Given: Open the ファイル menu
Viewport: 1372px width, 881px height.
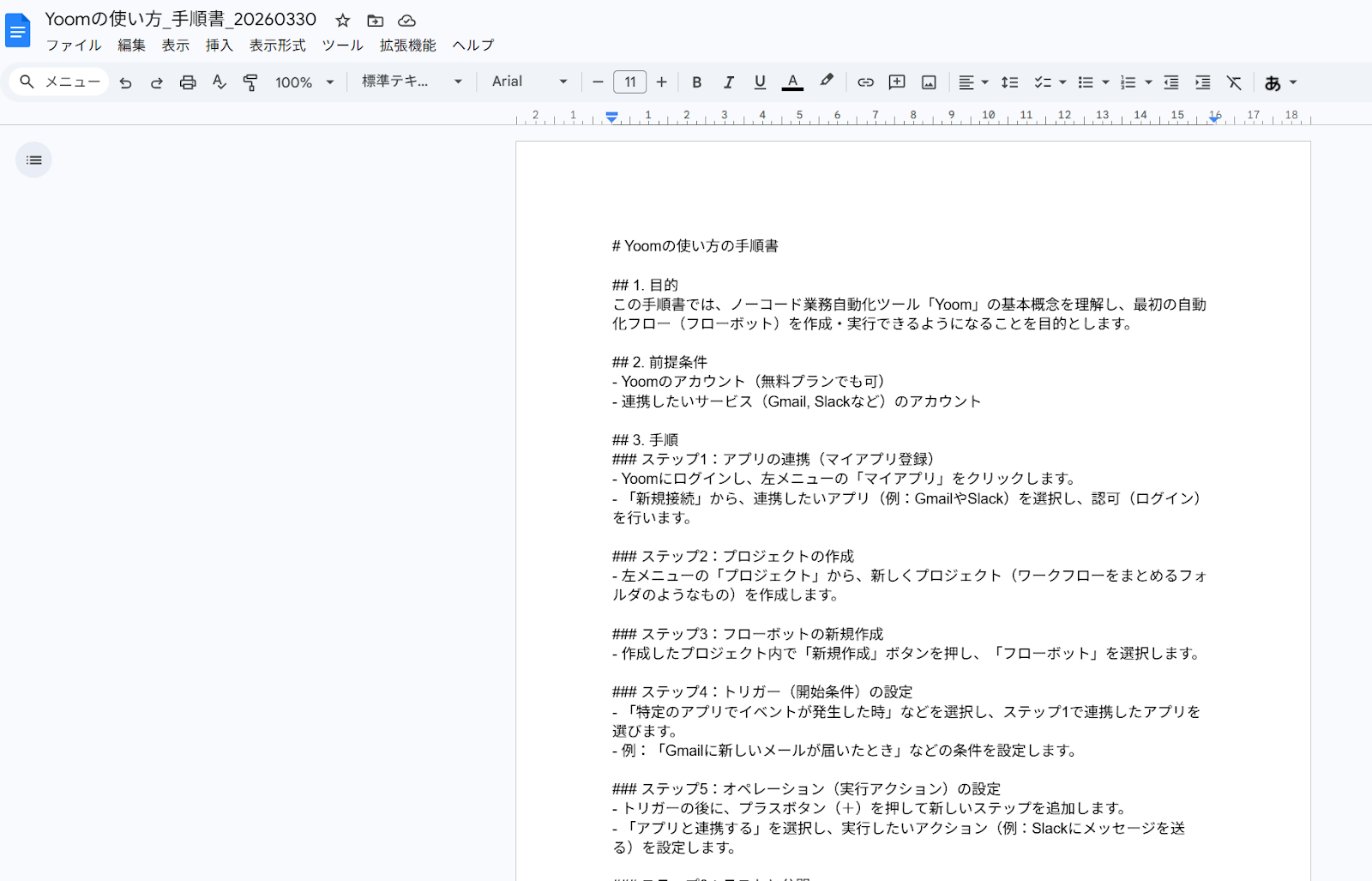Looking at the screenshot, I should [74, 45].
